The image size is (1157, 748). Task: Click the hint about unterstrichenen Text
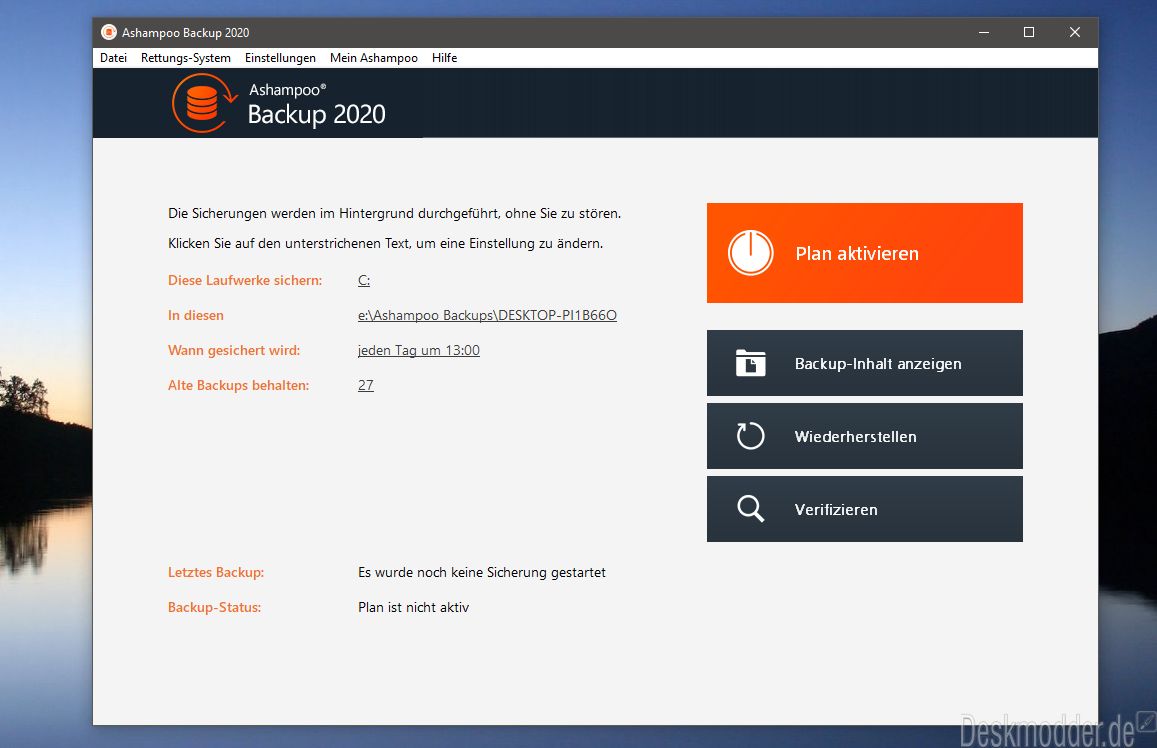(385, 243)
